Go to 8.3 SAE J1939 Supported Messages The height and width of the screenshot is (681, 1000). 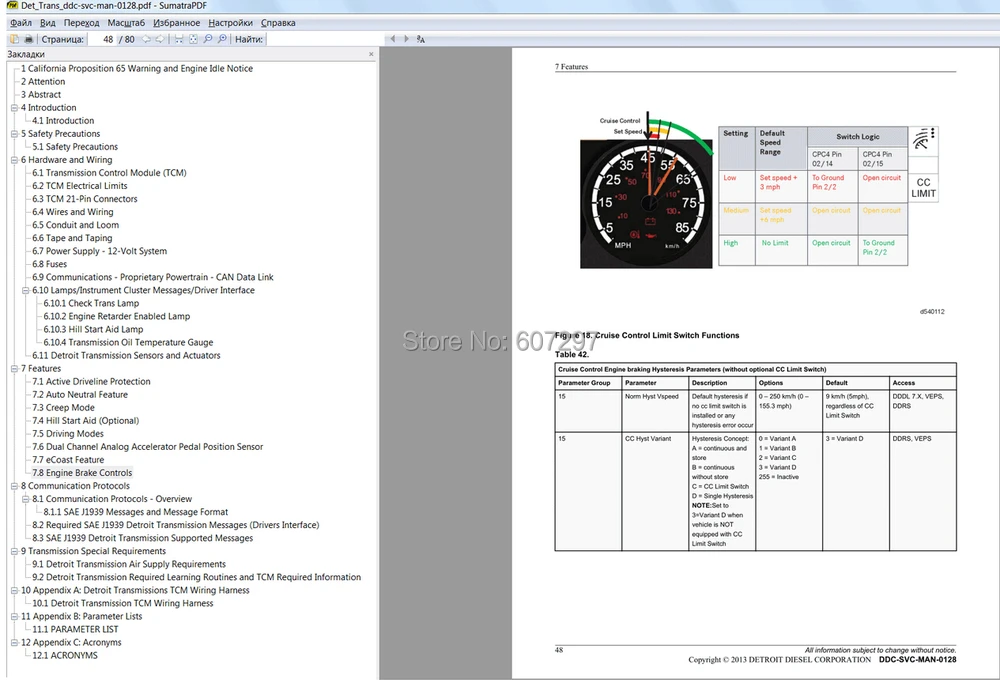[143, 538]
